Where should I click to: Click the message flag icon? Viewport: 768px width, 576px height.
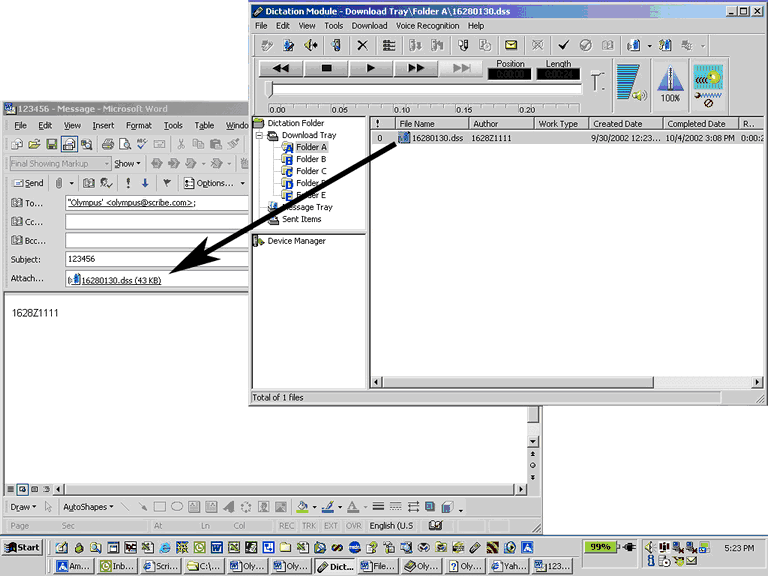coord(167,183)
